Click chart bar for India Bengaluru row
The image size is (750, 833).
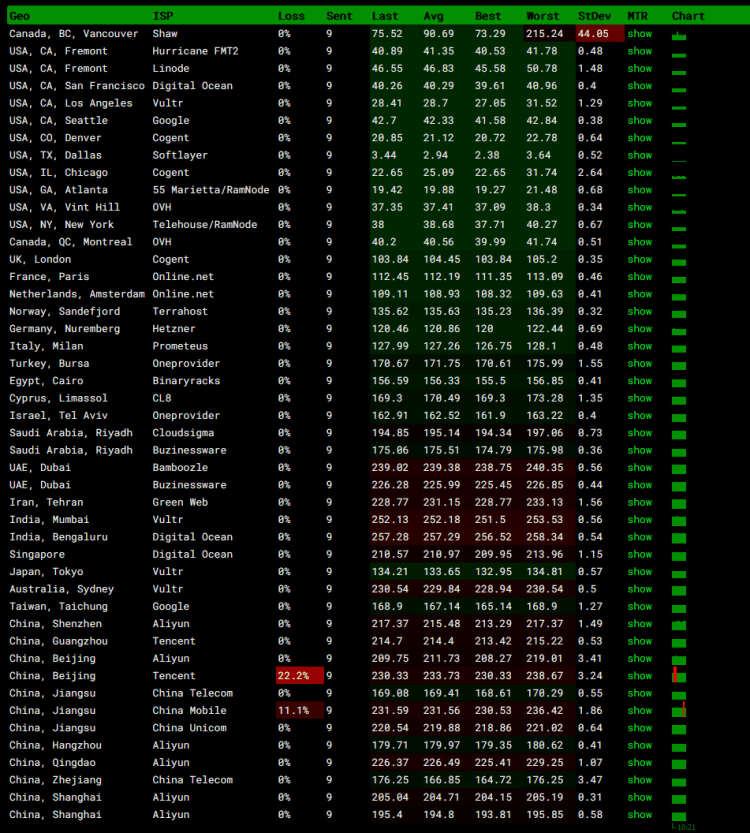679,538
